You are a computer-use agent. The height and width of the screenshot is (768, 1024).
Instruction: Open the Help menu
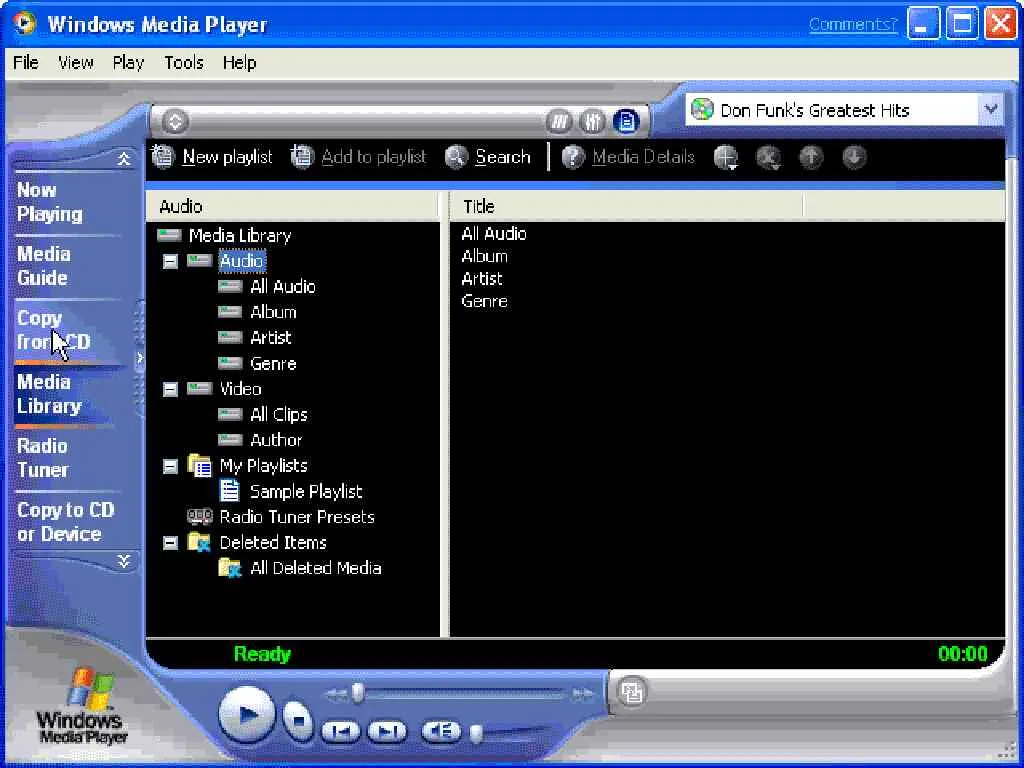pos(240,63)
